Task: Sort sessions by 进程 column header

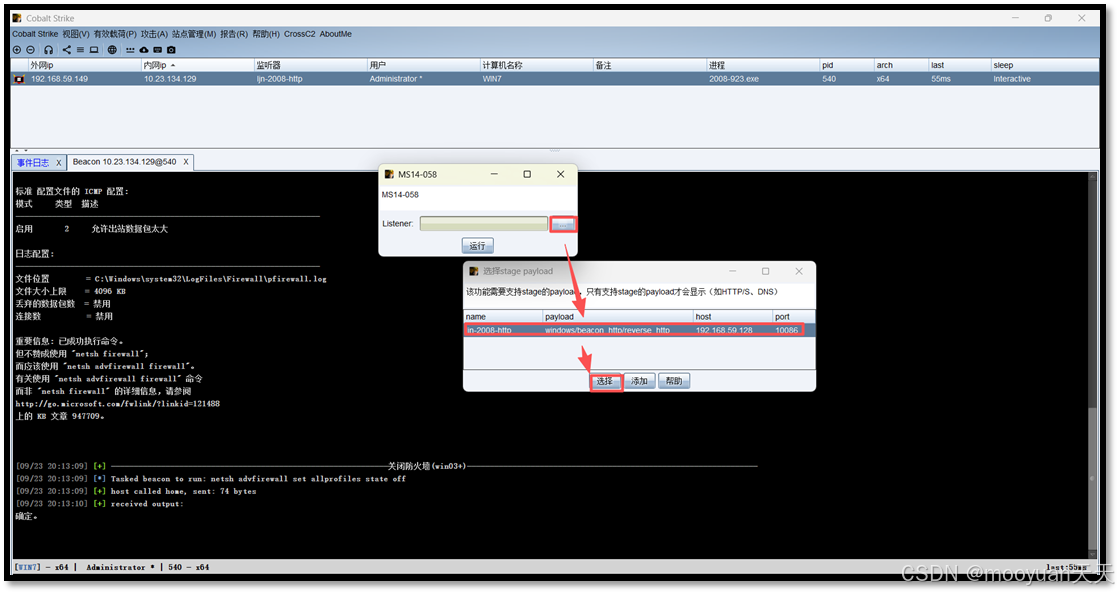Action: point(763,65)
